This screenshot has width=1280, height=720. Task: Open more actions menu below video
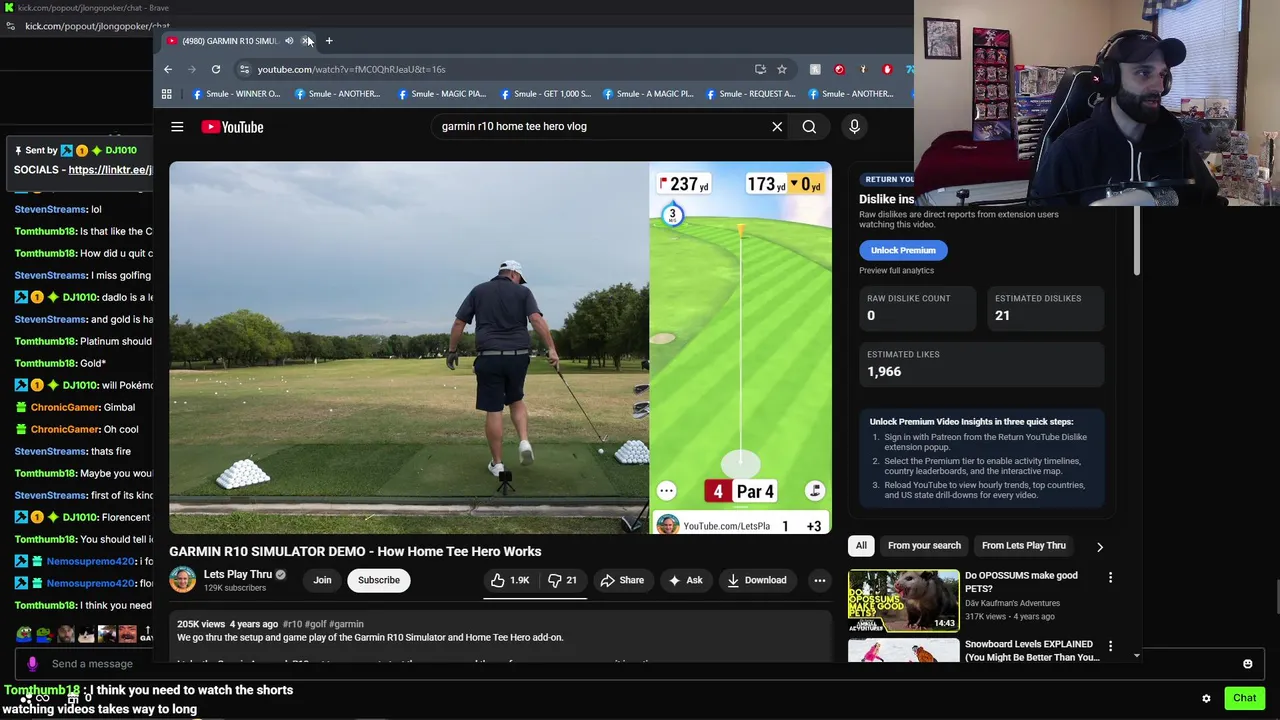(x=820, y=580)
